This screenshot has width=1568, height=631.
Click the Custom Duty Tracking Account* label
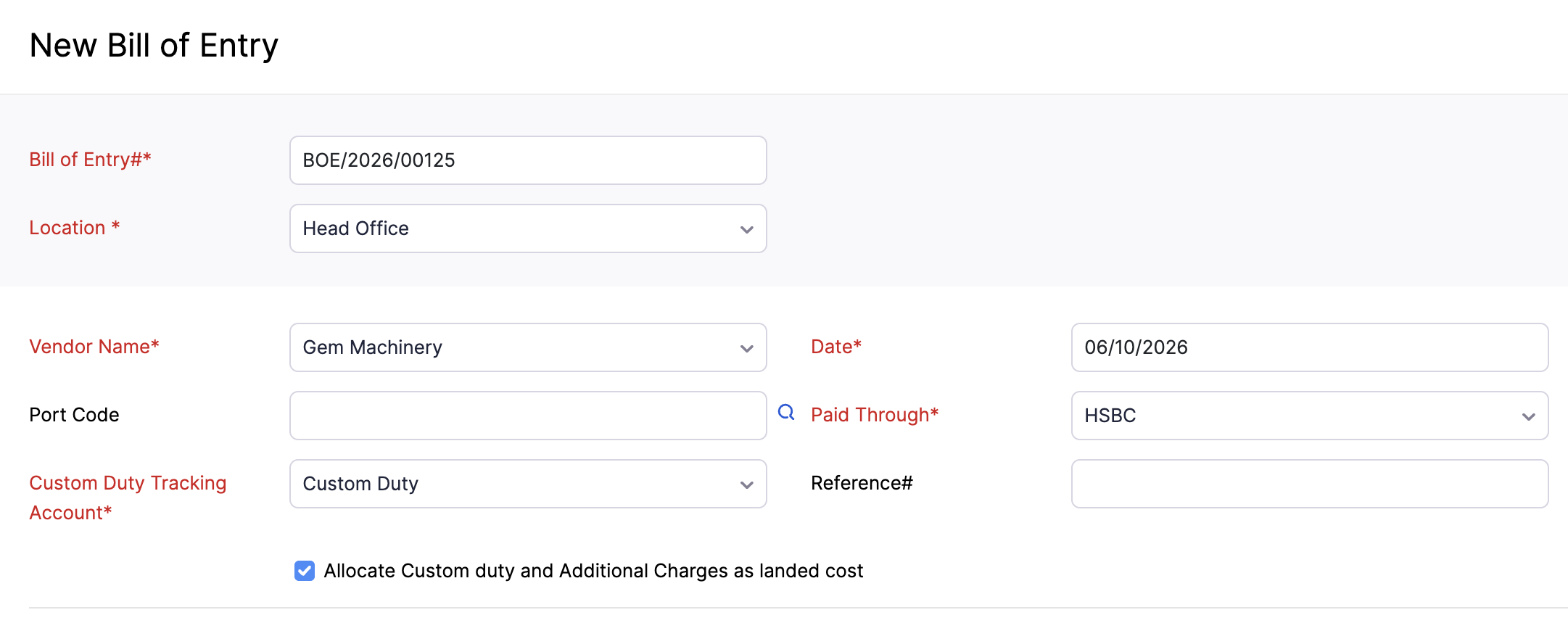[x=128, y=498]
